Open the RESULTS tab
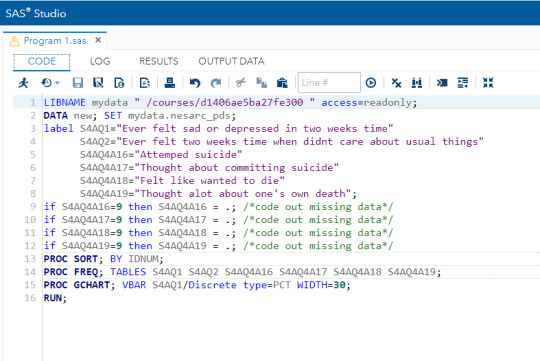 [x=159, y=61]
